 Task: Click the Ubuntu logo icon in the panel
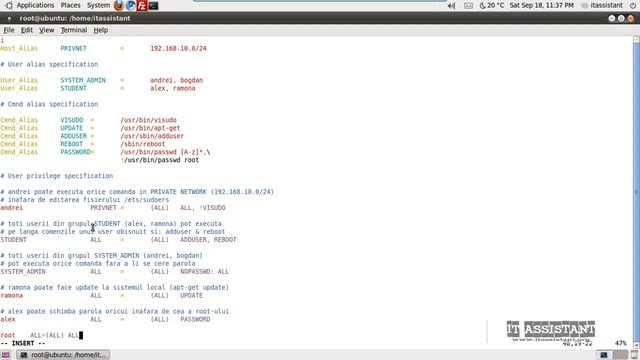click(x=9, y=5)
